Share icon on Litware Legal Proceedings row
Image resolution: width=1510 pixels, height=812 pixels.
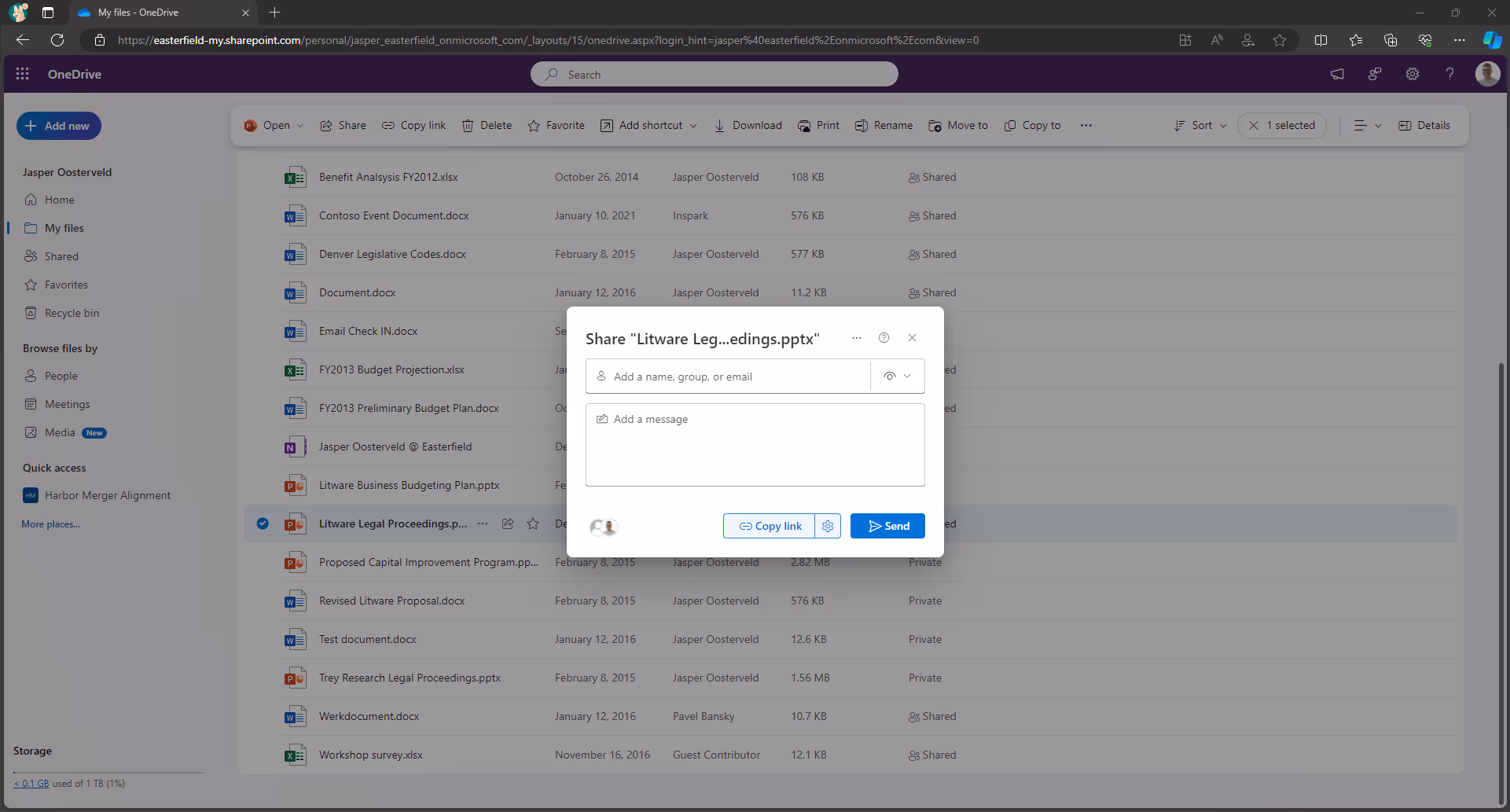point(508,524)
